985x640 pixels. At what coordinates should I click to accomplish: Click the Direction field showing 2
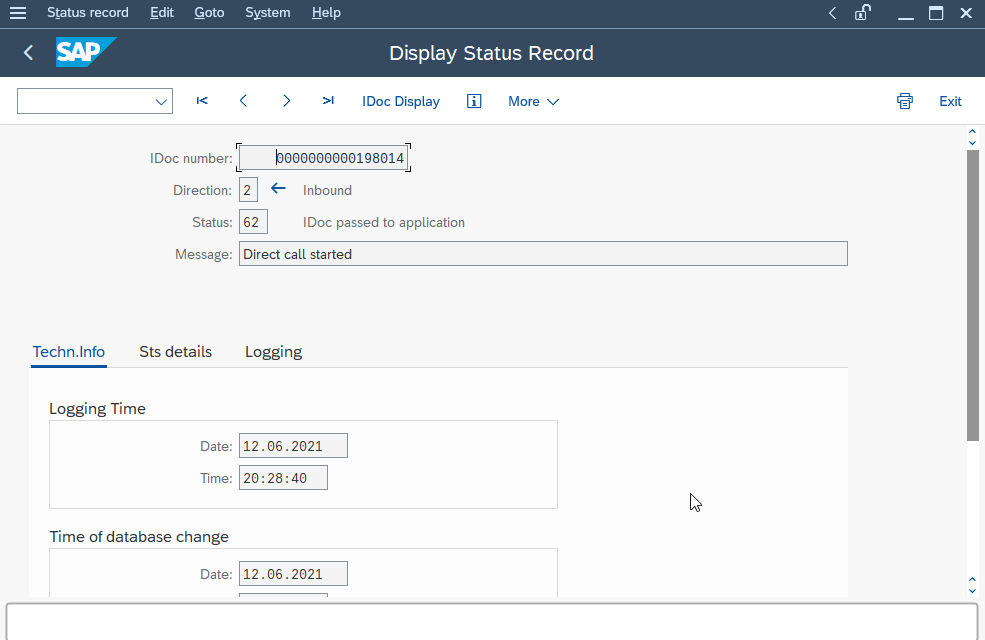(x=248, y=190)
